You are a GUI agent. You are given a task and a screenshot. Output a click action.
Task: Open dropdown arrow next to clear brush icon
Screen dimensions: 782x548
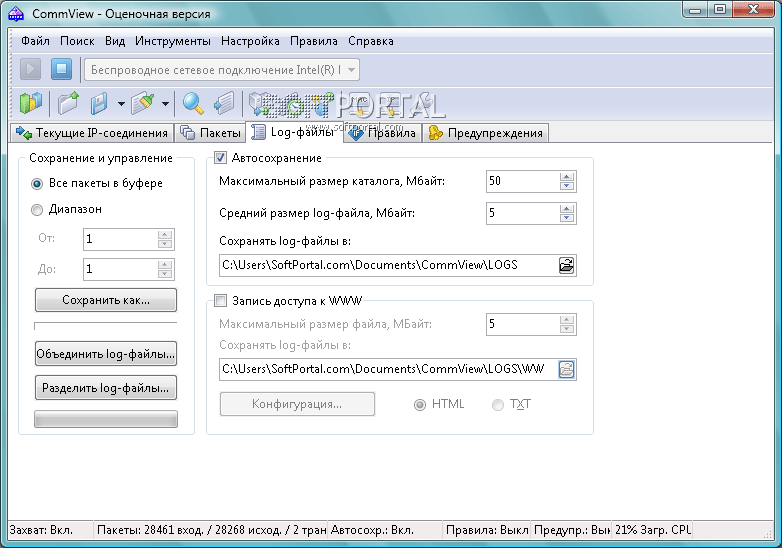pyautogui.click(x=165, y=104)
